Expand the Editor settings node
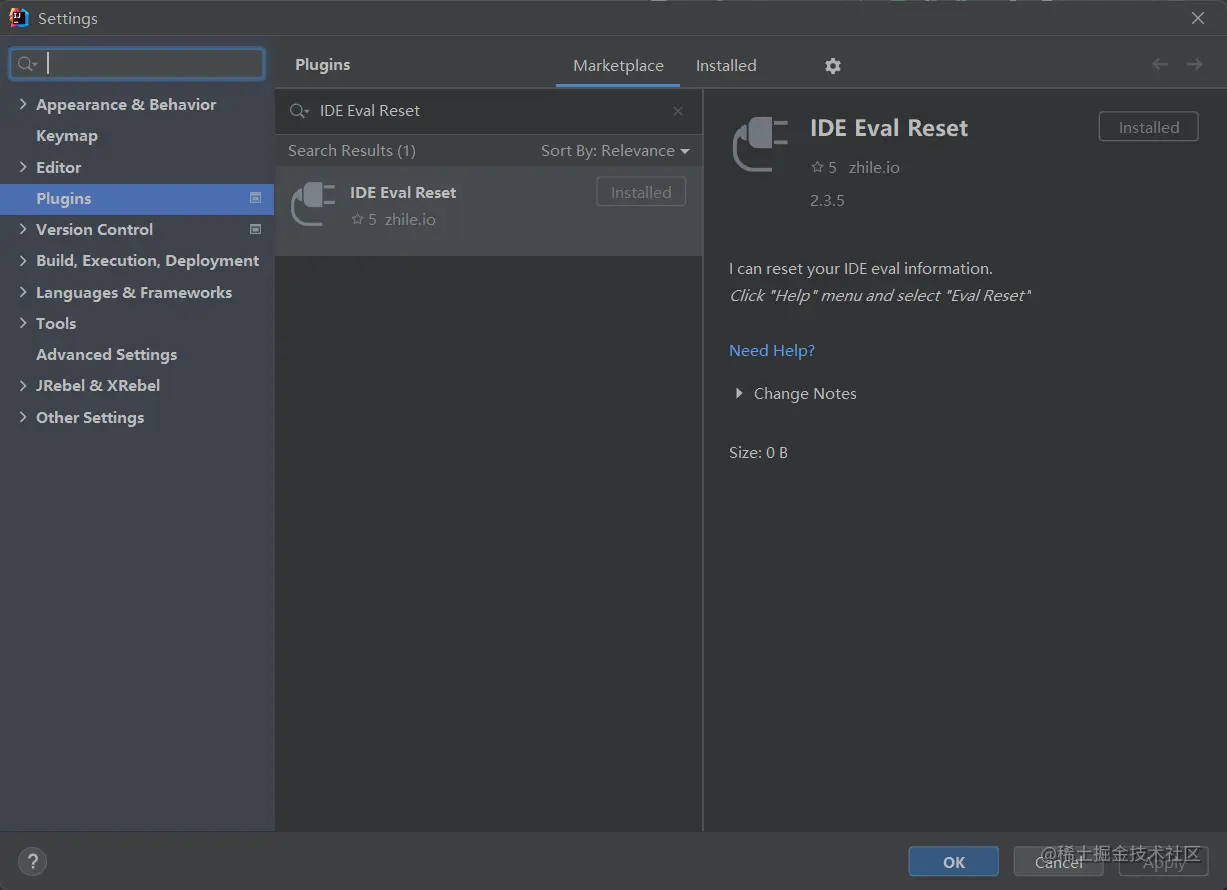Image resolution: width=1227 pixels, height=890 pixels. [23, 167]
